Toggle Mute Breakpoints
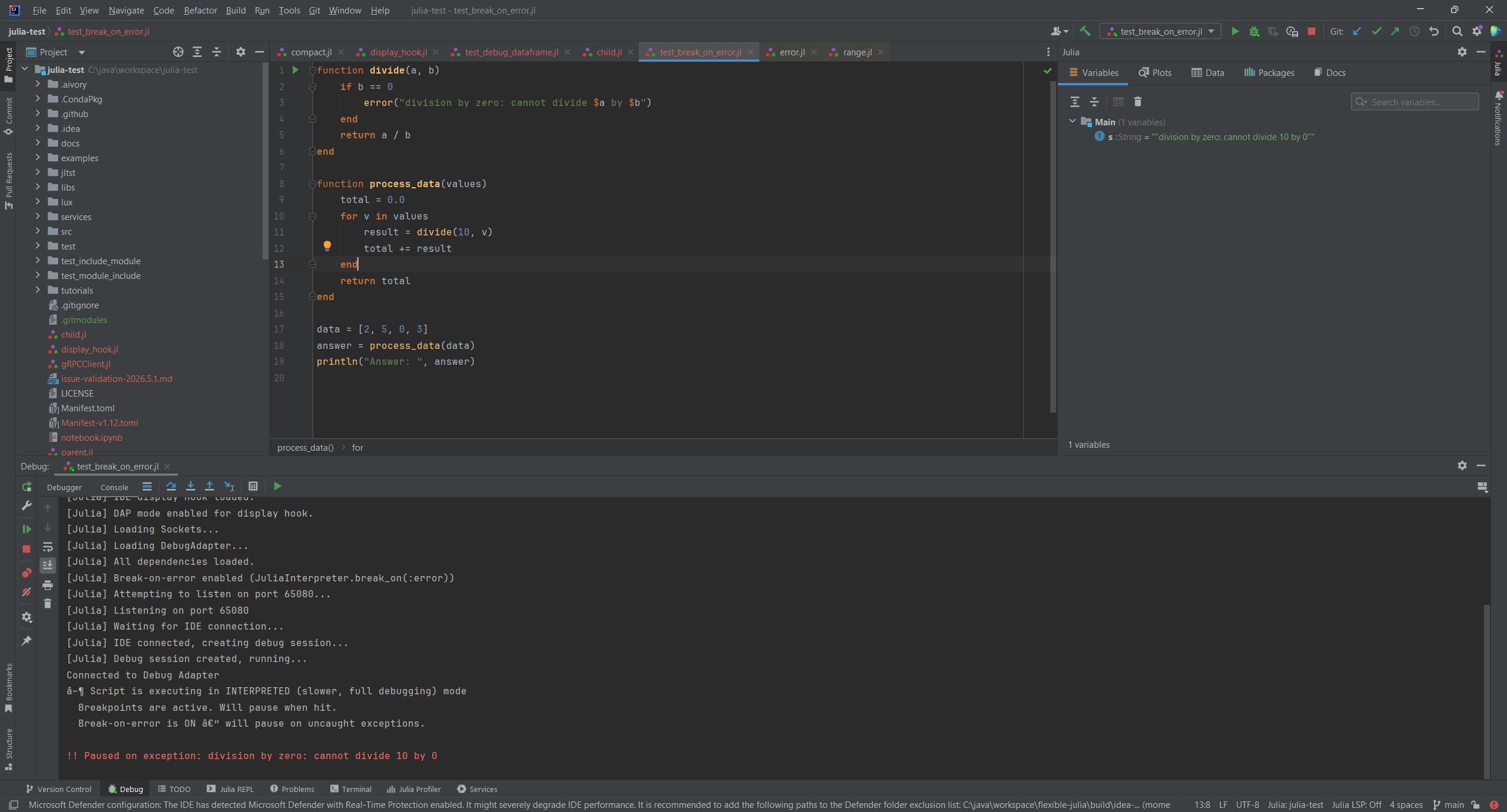This screenshot has width=1507, height=812. click(26, 593)
